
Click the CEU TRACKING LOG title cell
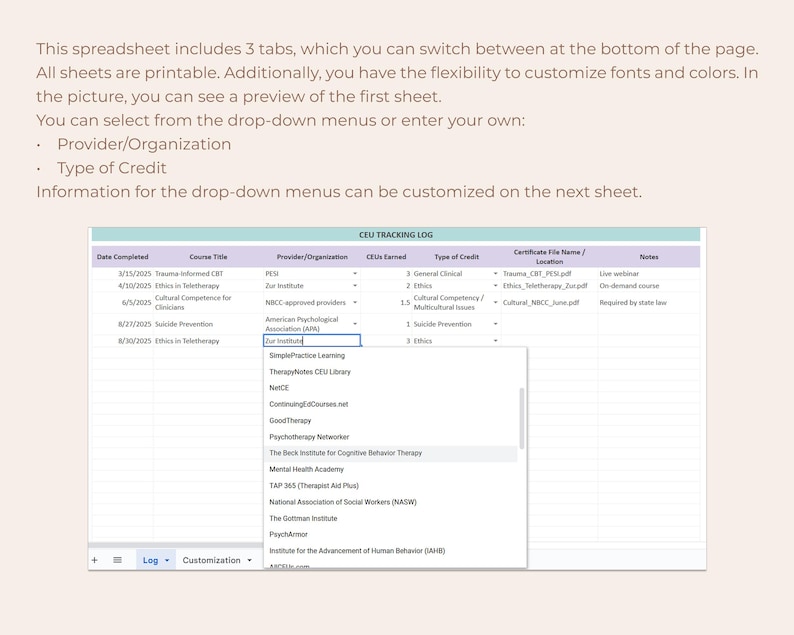[x=396, y=234]
